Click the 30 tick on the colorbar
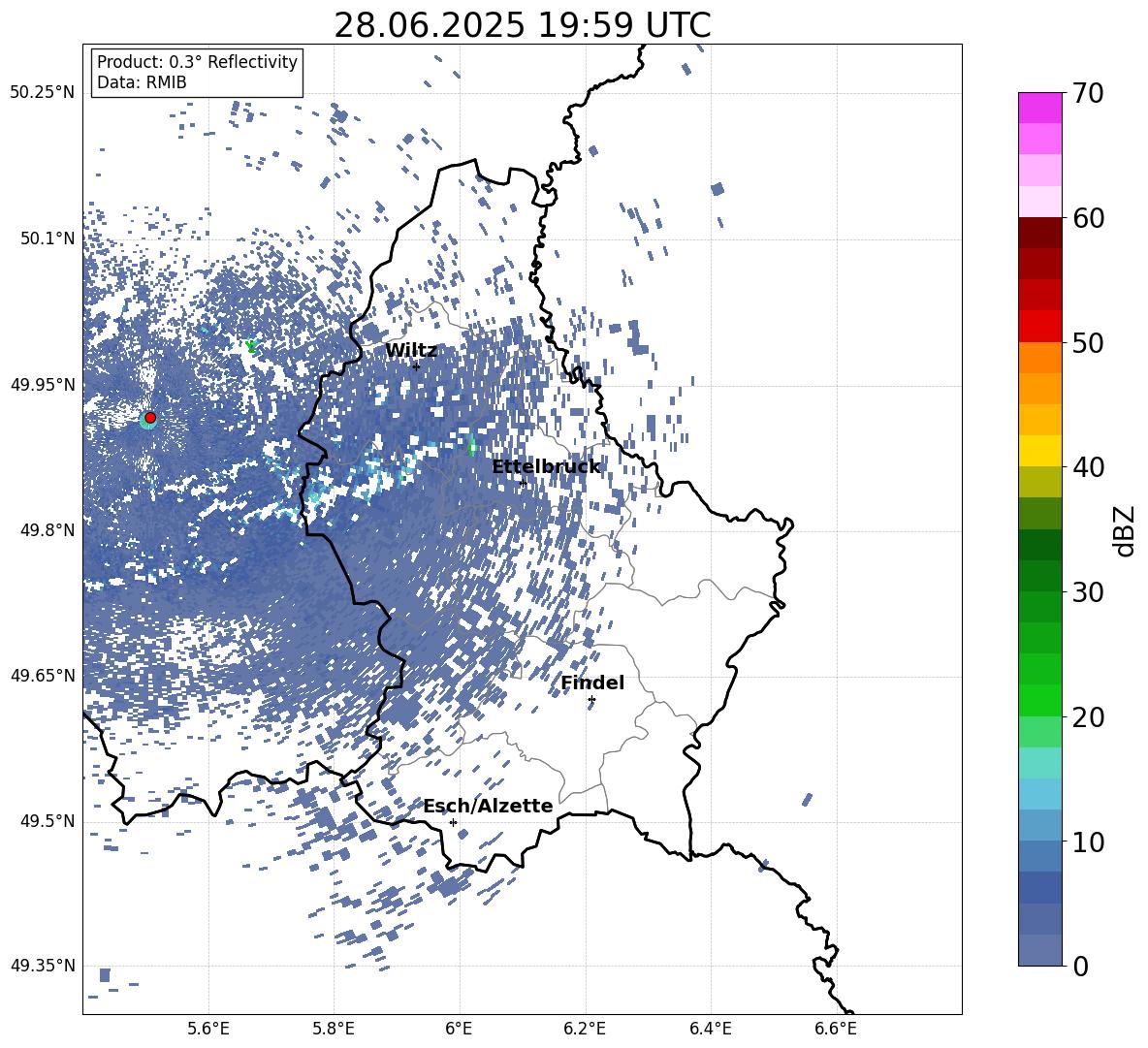 click(1089, 592)
